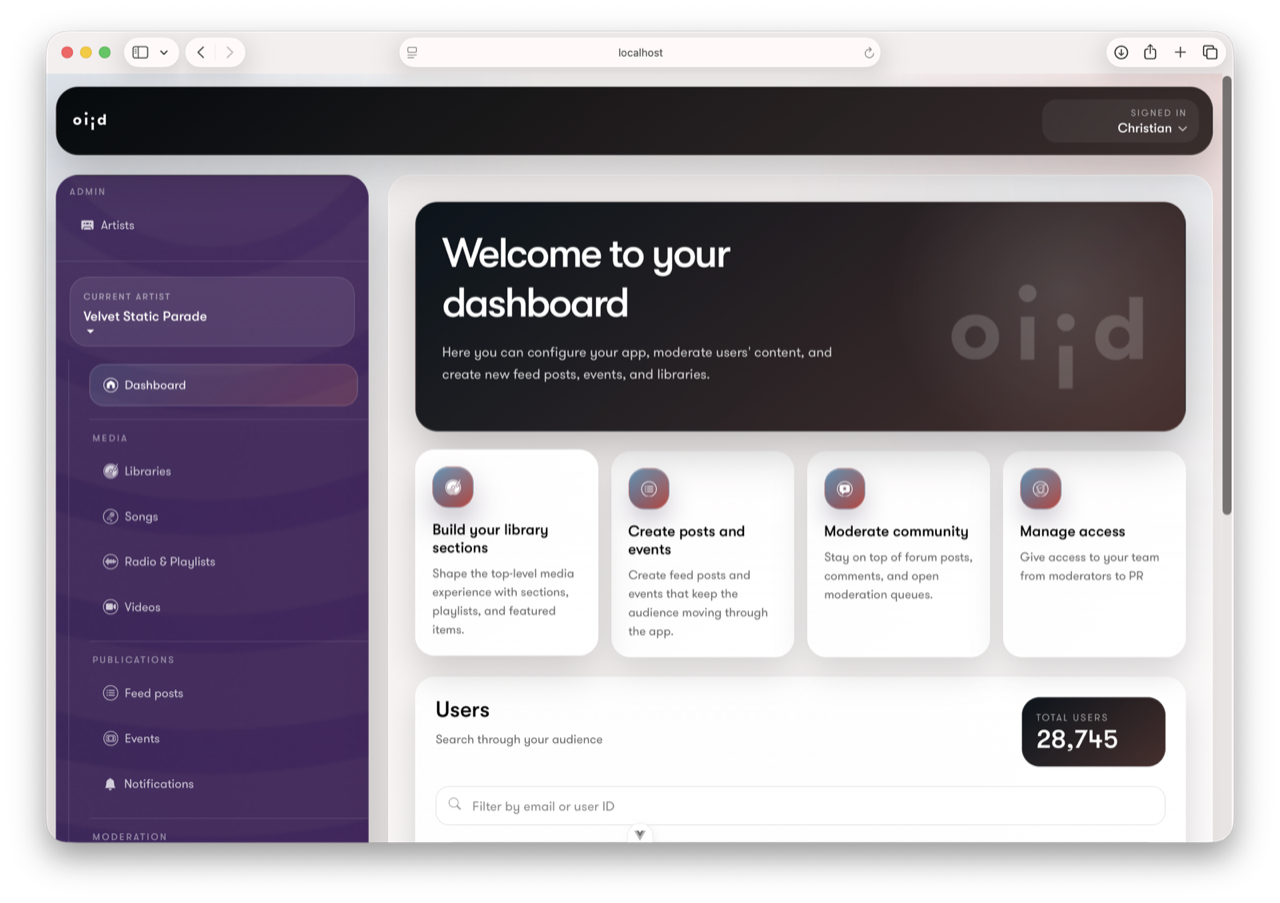This screenshot has height=903, width=1280.
Task: Select the Videos icon in the Media section
Action: (x=110, y=606)
